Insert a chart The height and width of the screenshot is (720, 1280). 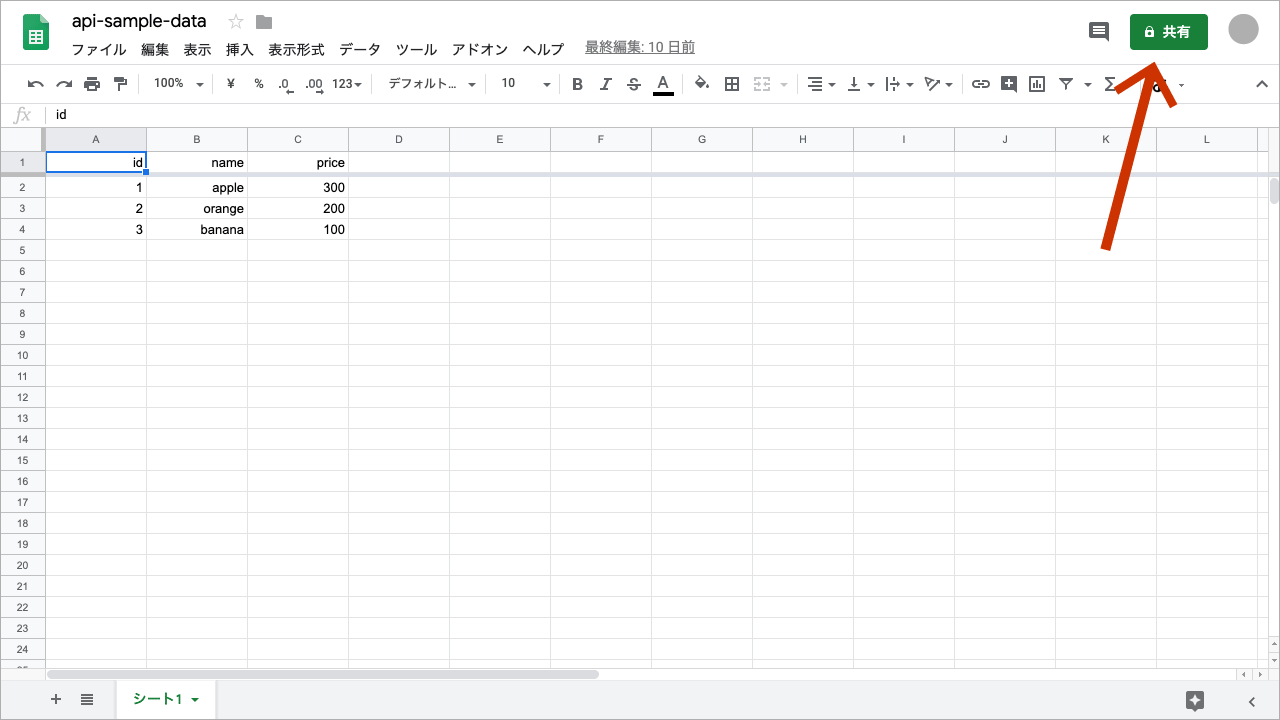click(x=1036, y=84)
